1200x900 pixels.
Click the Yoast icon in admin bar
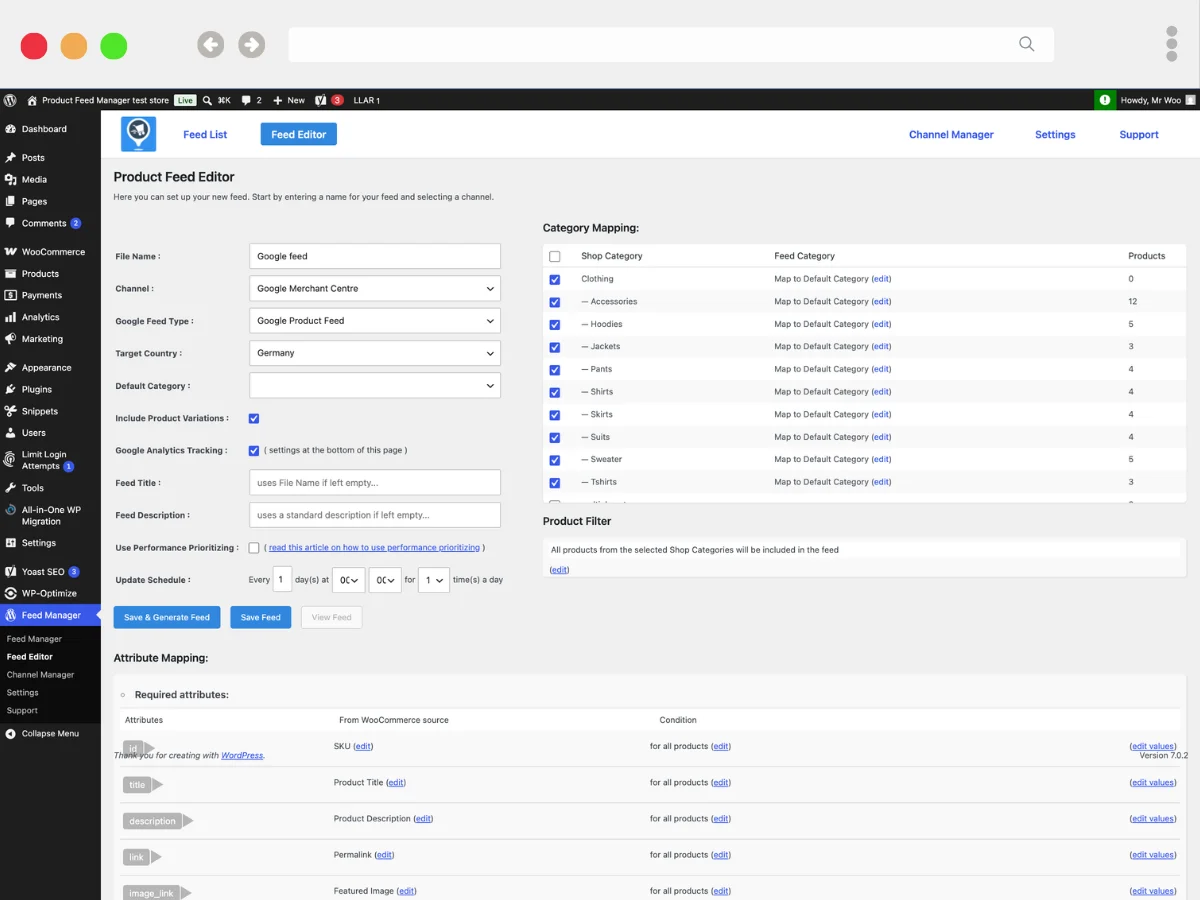click(x=320, y=100)
